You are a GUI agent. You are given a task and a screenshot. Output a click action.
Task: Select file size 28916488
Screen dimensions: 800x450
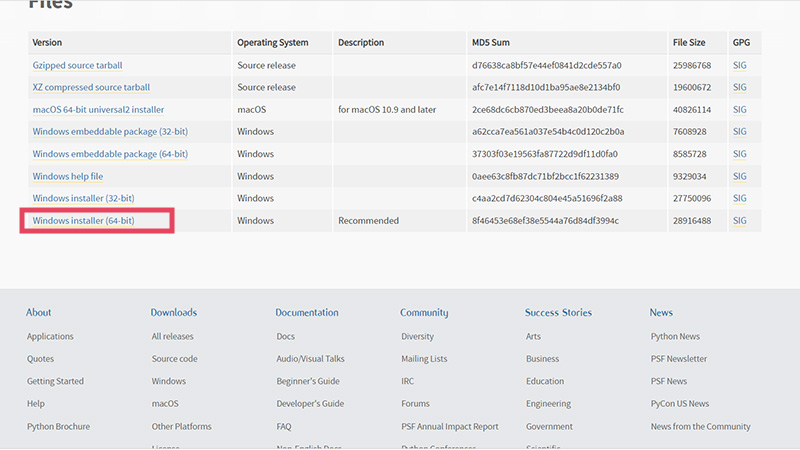(692, 220)
